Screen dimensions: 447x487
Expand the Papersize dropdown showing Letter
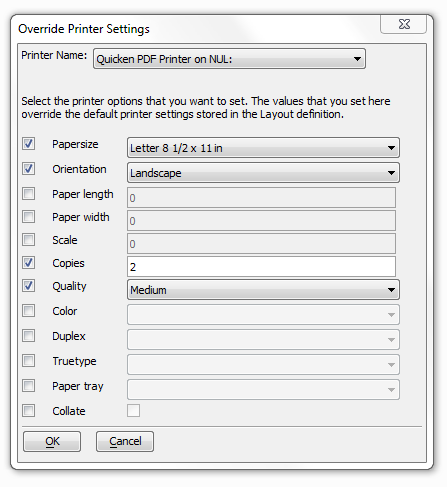point(263,148)
